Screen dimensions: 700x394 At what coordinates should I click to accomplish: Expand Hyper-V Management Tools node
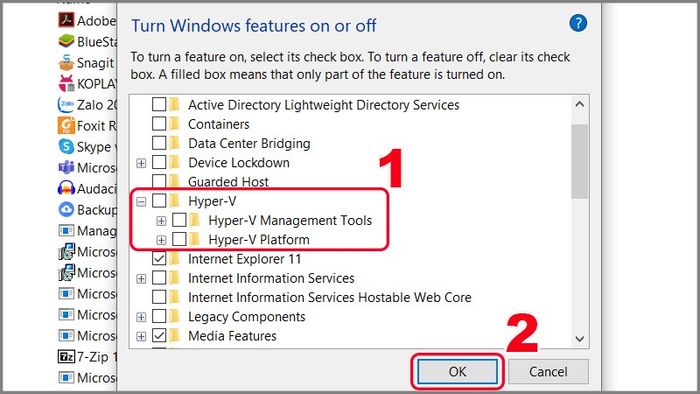tap(161, 221)
